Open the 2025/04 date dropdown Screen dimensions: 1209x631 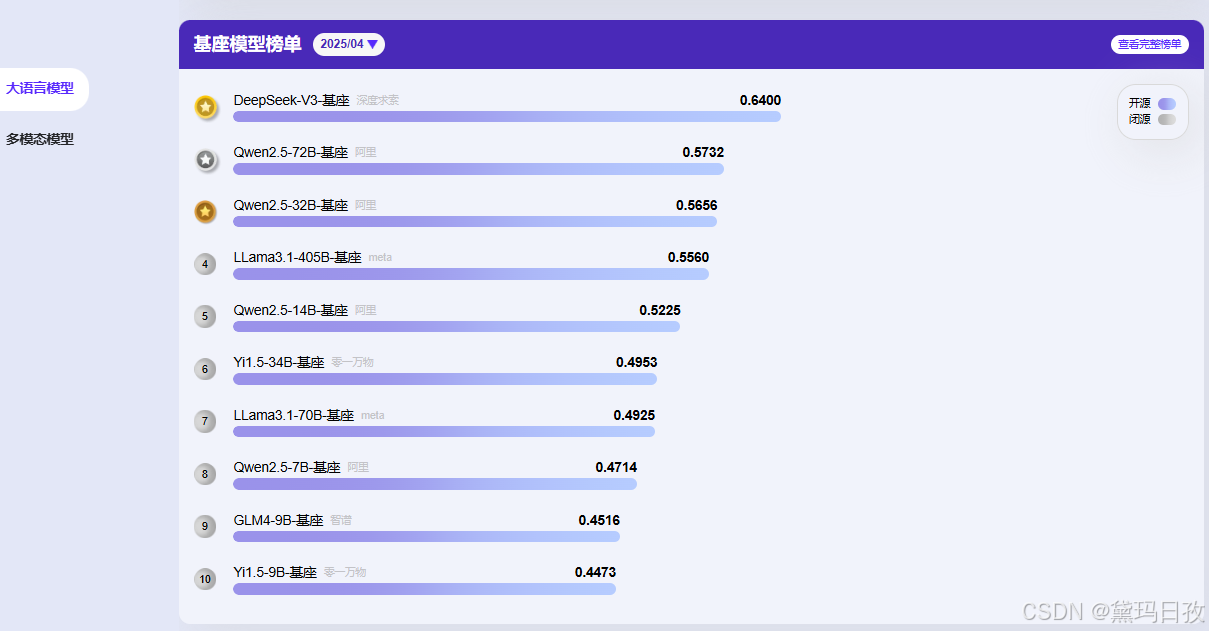click(349, 44)
